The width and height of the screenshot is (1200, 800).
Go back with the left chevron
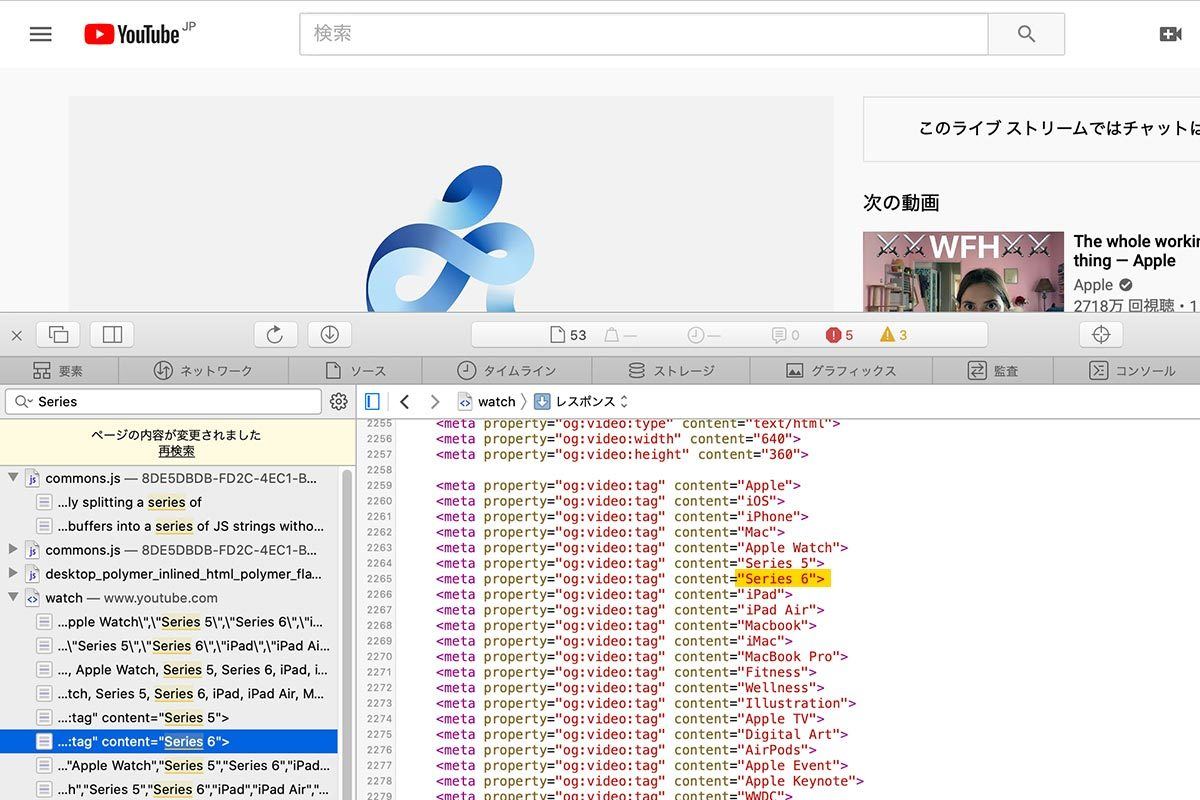(x=404, y=401)
